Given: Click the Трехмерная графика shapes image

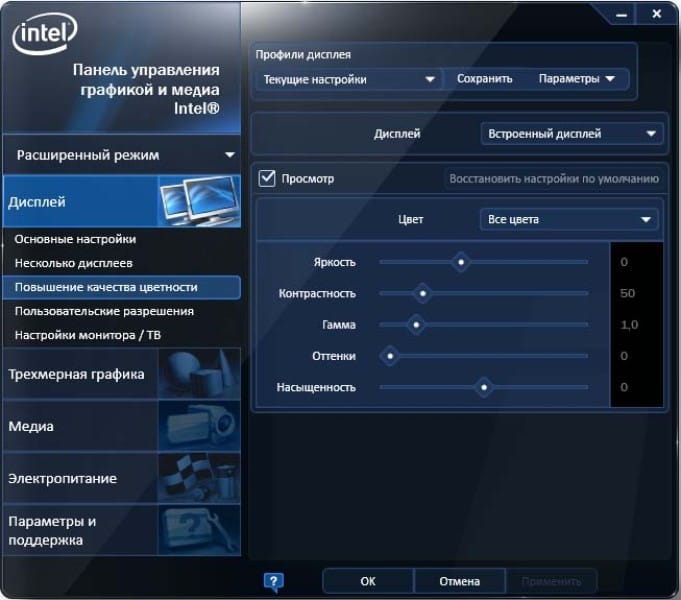Looking at the screenshot, I should click(199, 374).
